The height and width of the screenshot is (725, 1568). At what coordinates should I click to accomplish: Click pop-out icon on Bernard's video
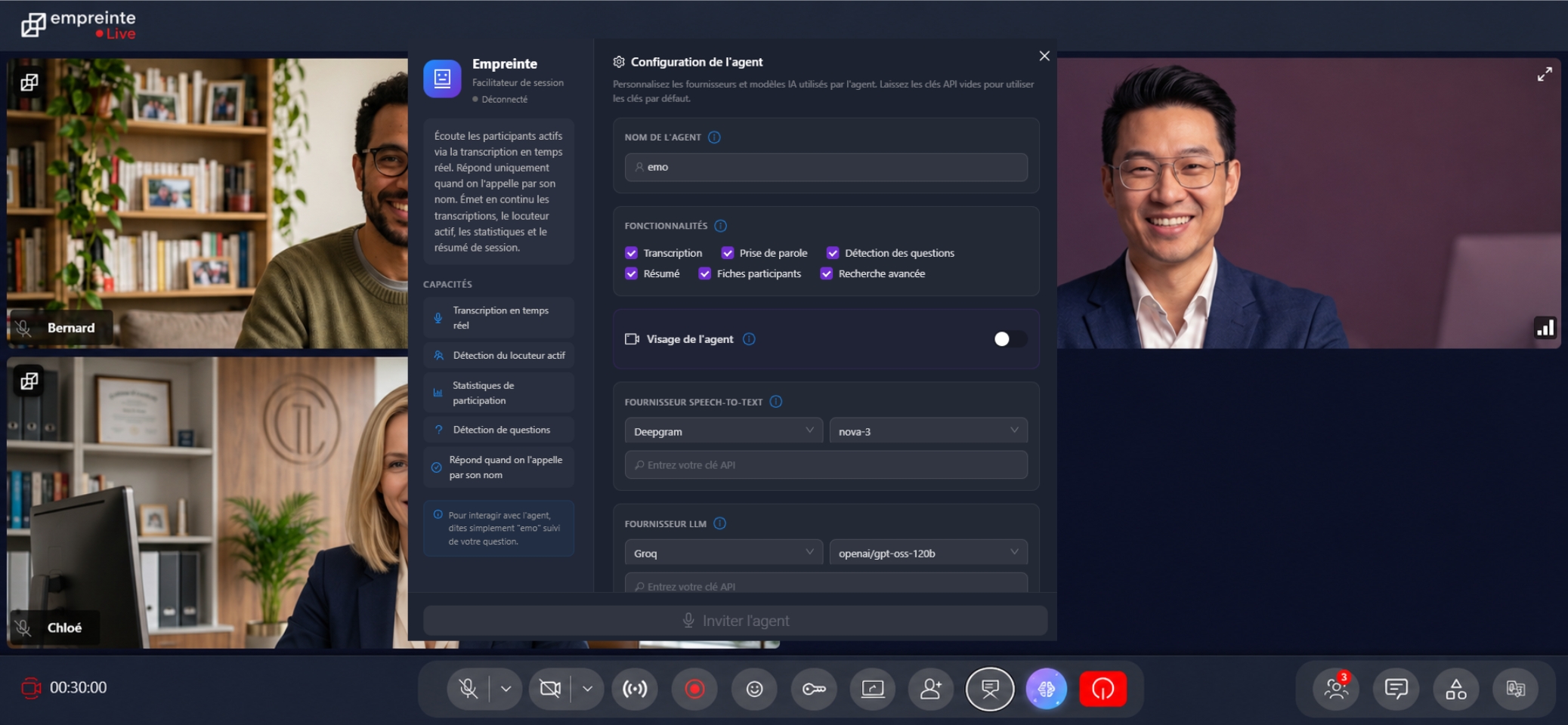tap(29, 82)
